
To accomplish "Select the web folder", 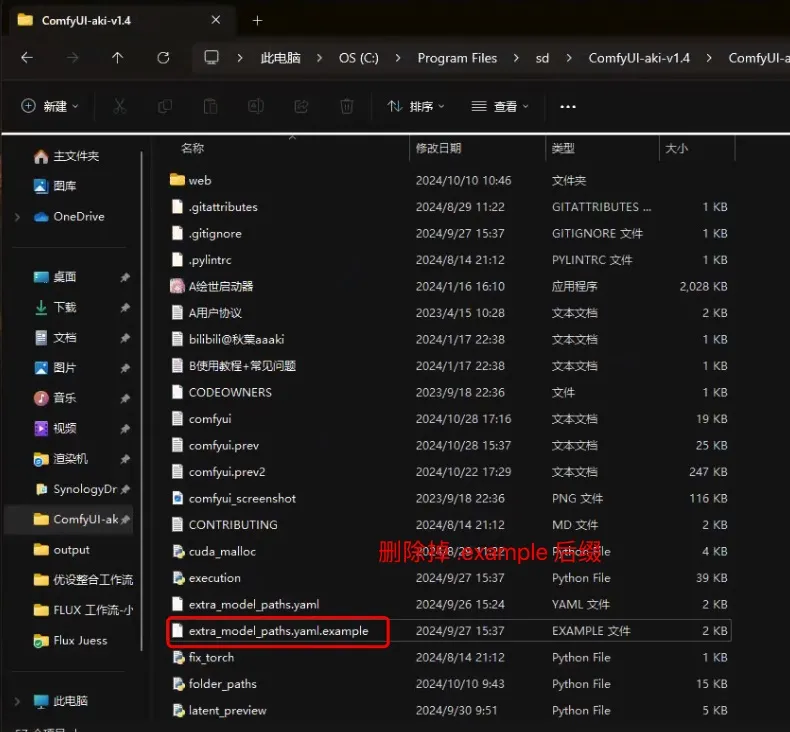I will 190,180.
